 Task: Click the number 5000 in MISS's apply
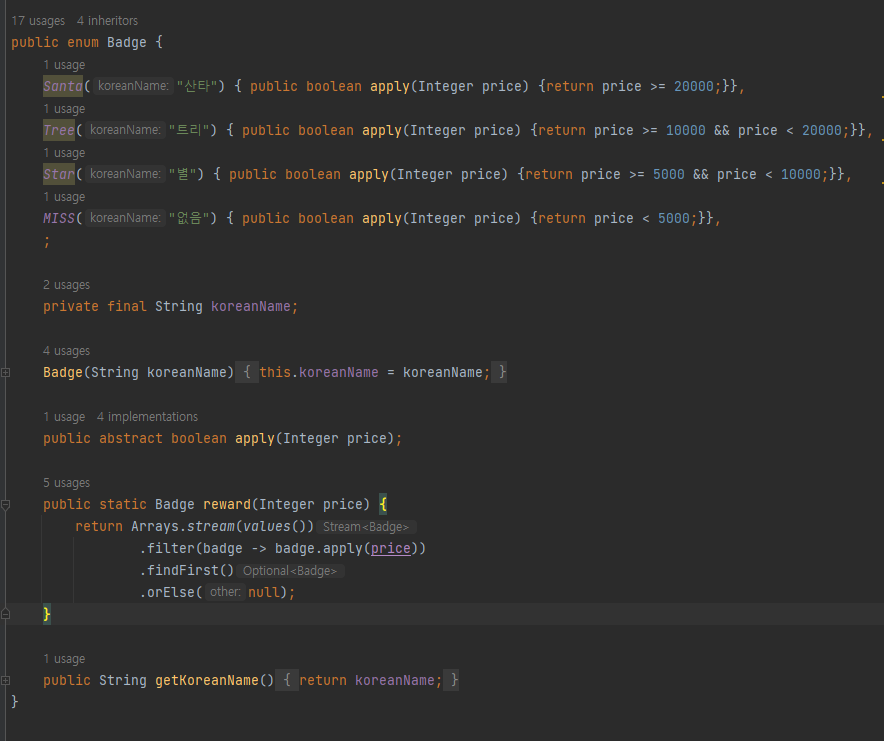tap(674, 218)
